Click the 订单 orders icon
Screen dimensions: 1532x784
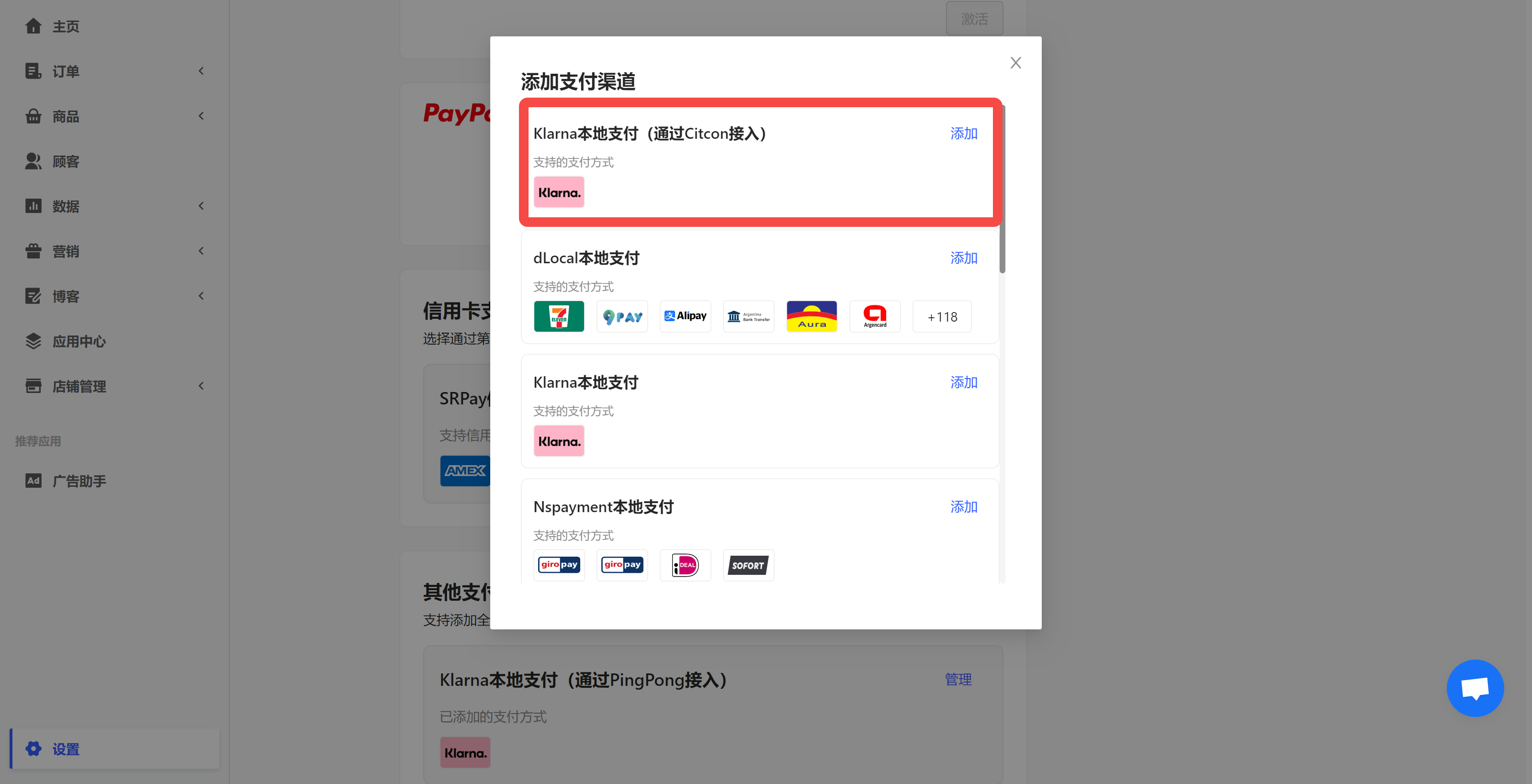point(34,71)
